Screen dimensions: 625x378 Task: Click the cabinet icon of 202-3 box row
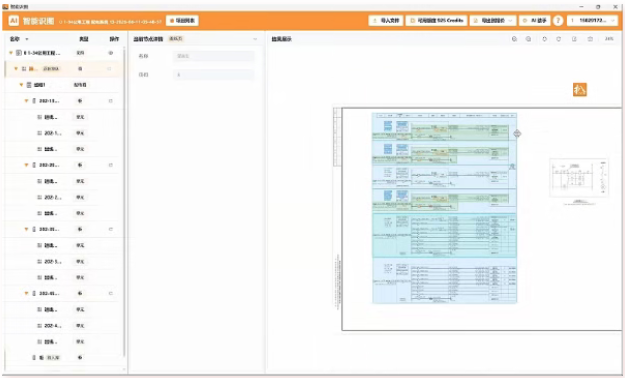[x=34, y=229]
